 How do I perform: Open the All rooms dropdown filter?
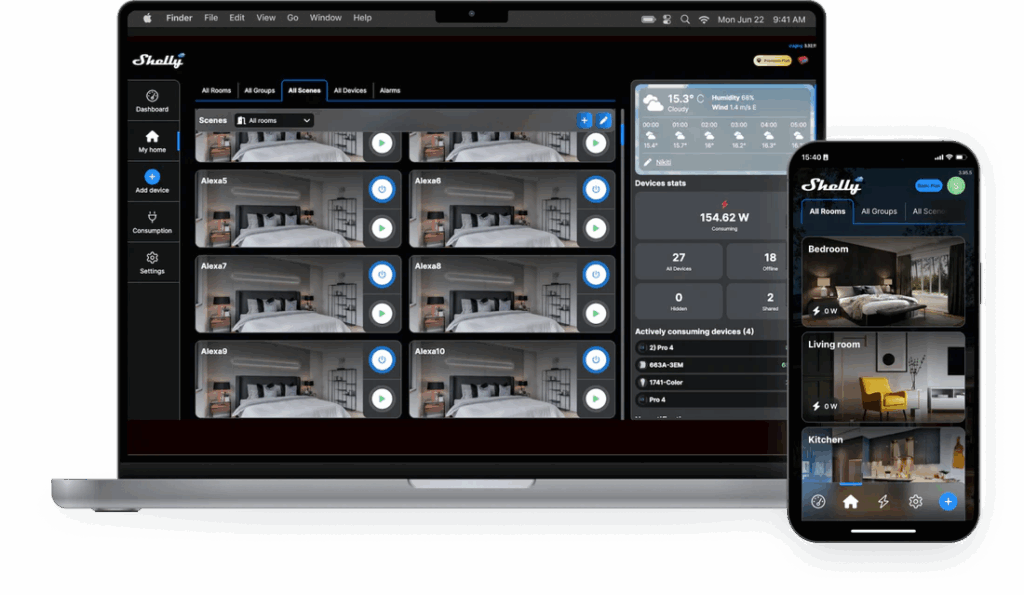tap(274, 120)
